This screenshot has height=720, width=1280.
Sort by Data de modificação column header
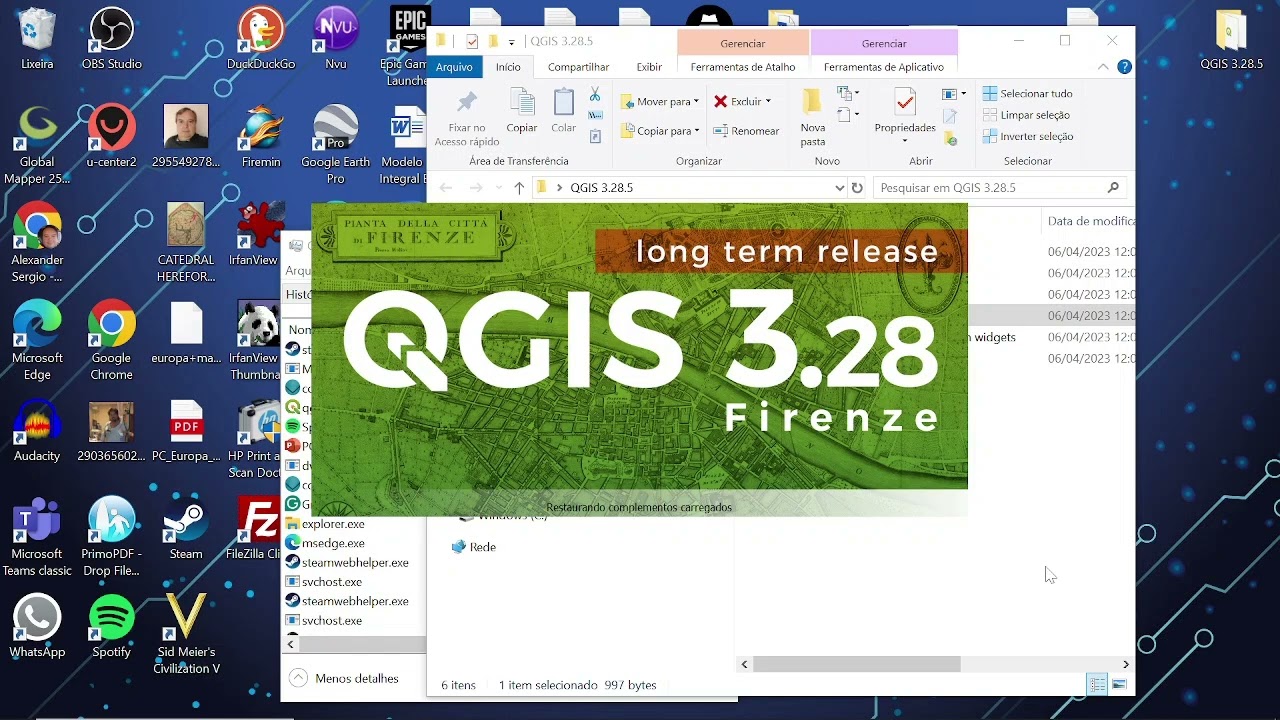click(1090, 221)
